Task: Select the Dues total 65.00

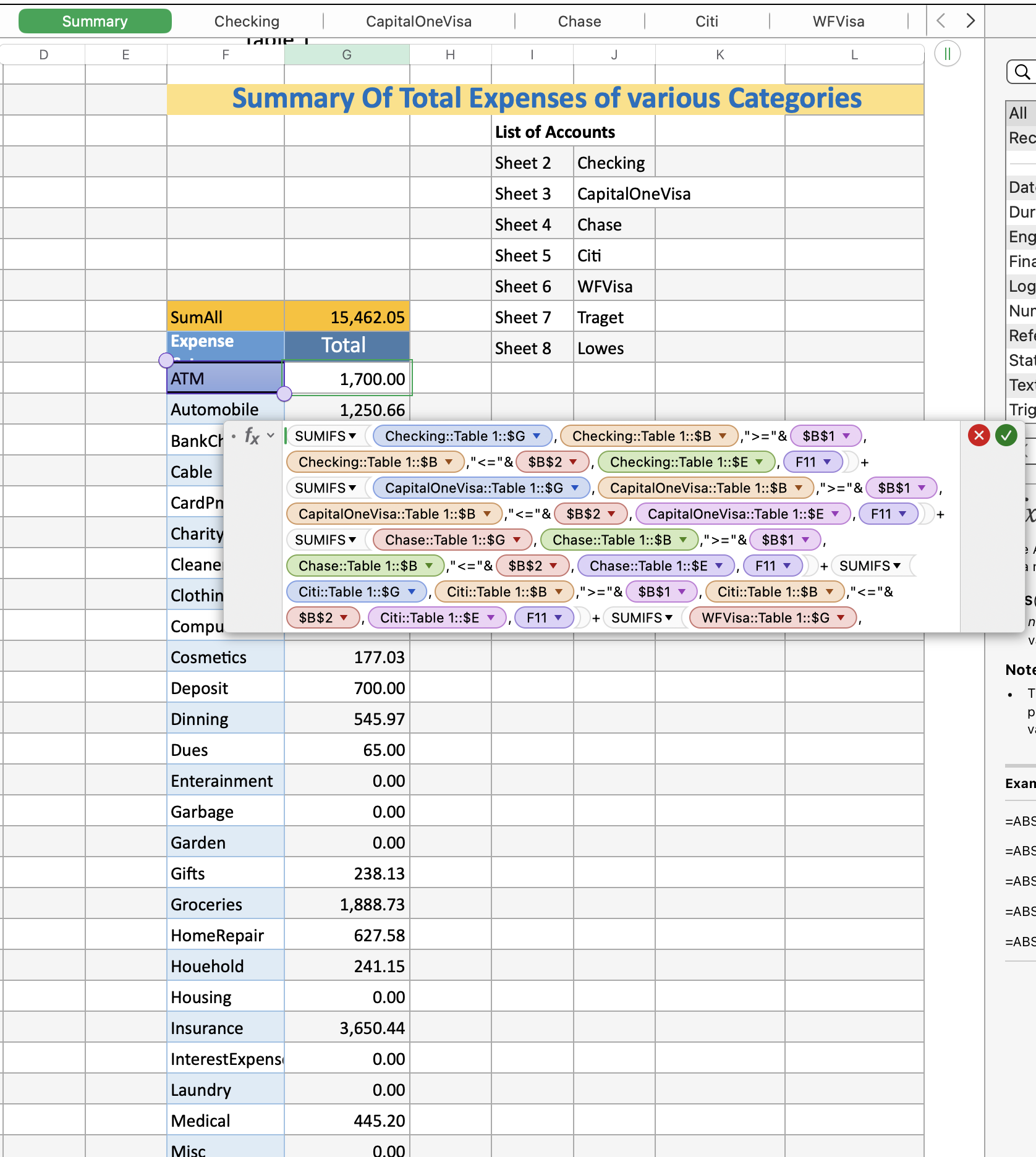Action: tap(347, 749)
